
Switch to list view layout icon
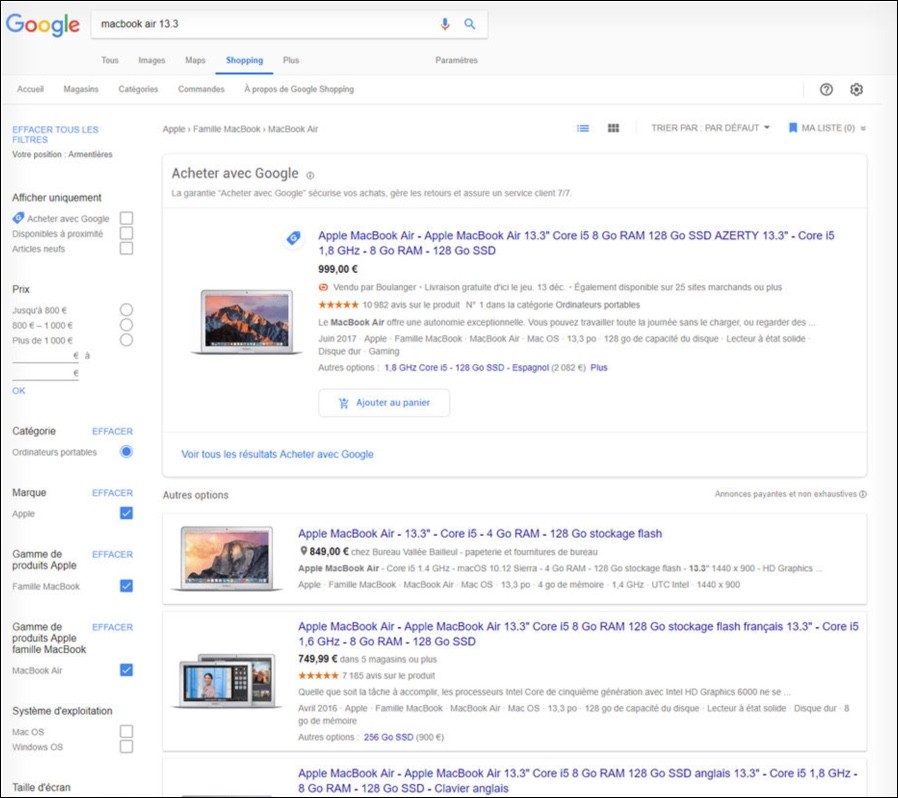583,128
